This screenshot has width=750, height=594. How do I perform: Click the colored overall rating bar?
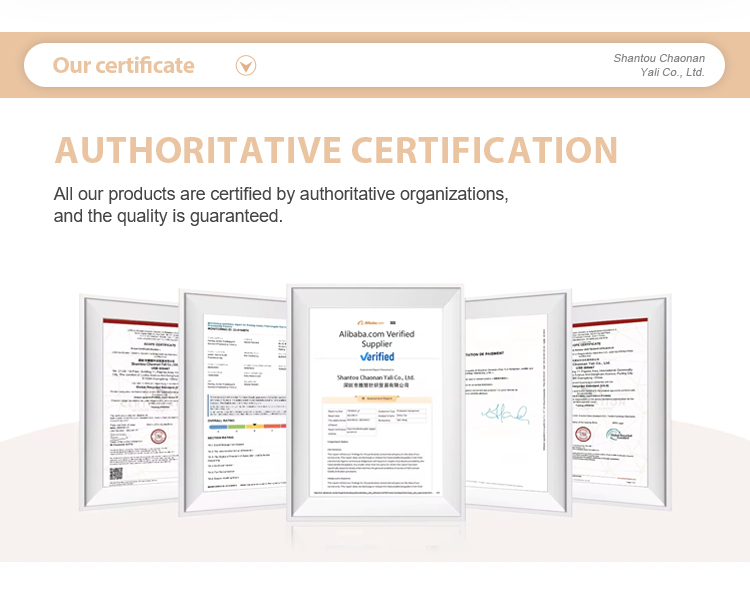[x=247, y=426]
